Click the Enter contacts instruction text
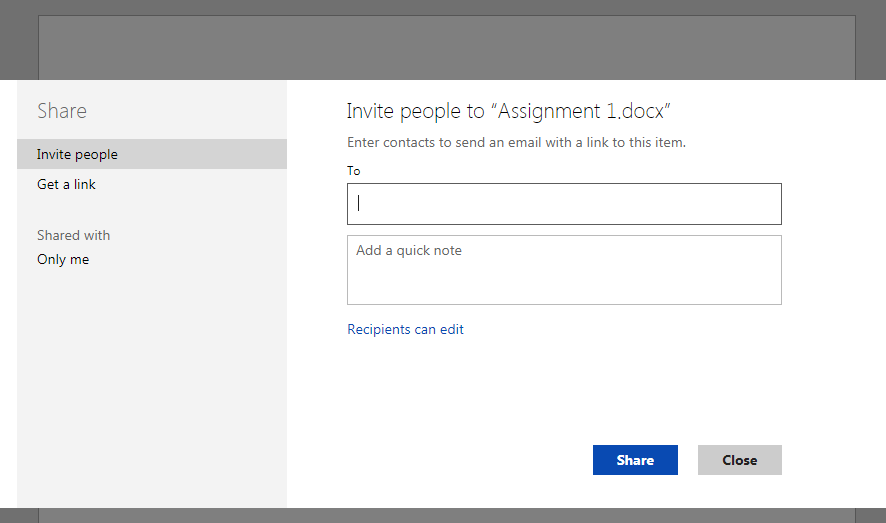886x523 pixels. pyautogui.click(x=516, y=142)
